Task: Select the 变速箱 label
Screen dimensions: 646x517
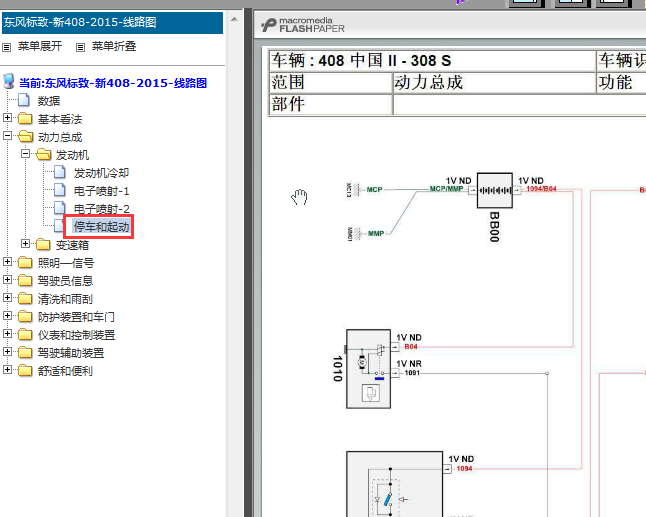Action: coord(73,245)
